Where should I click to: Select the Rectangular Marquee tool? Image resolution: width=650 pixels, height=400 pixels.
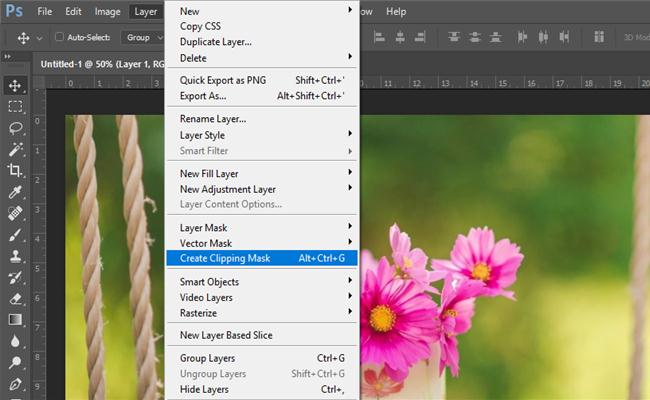15,106
